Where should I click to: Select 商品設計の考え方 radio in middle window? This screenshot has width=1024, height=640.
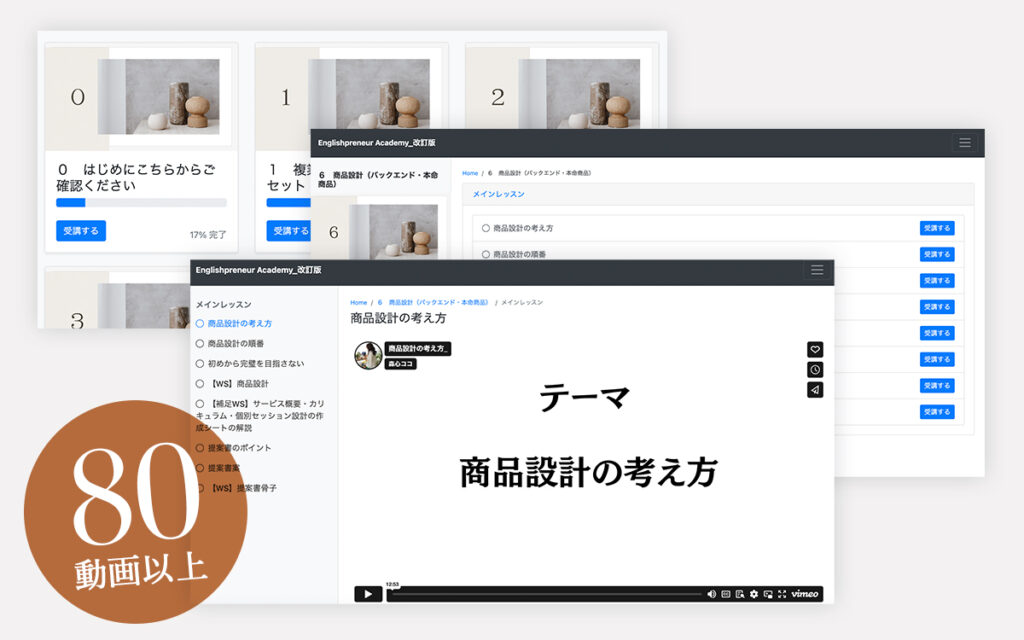(486, 228)
